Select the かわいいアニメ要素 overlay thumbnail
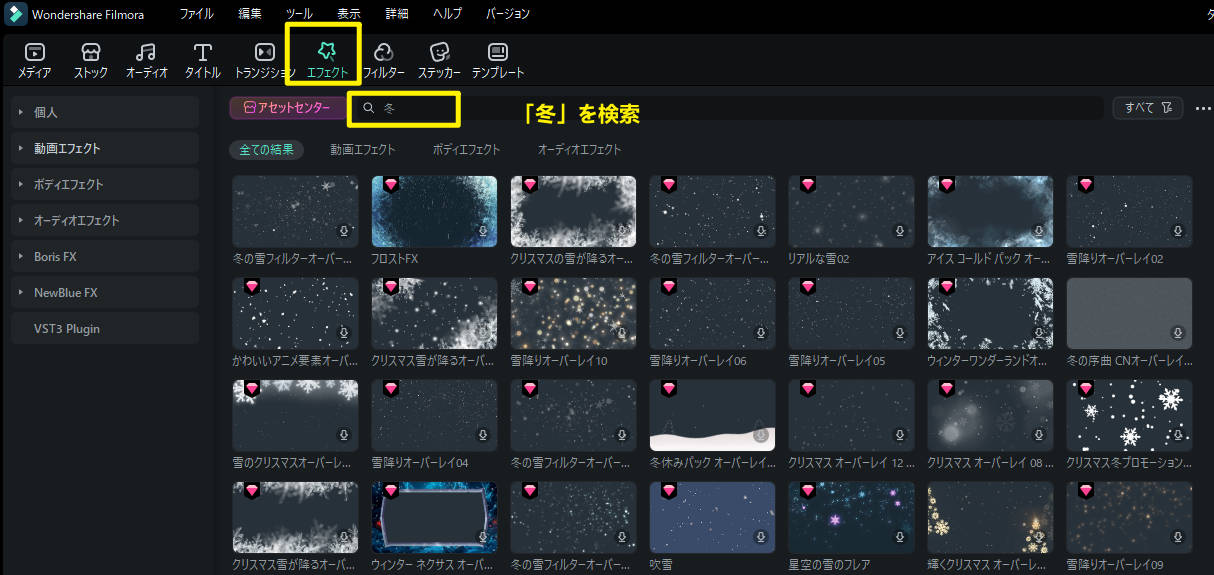Viewport: 1214px width, 575px height. point(295,313)
